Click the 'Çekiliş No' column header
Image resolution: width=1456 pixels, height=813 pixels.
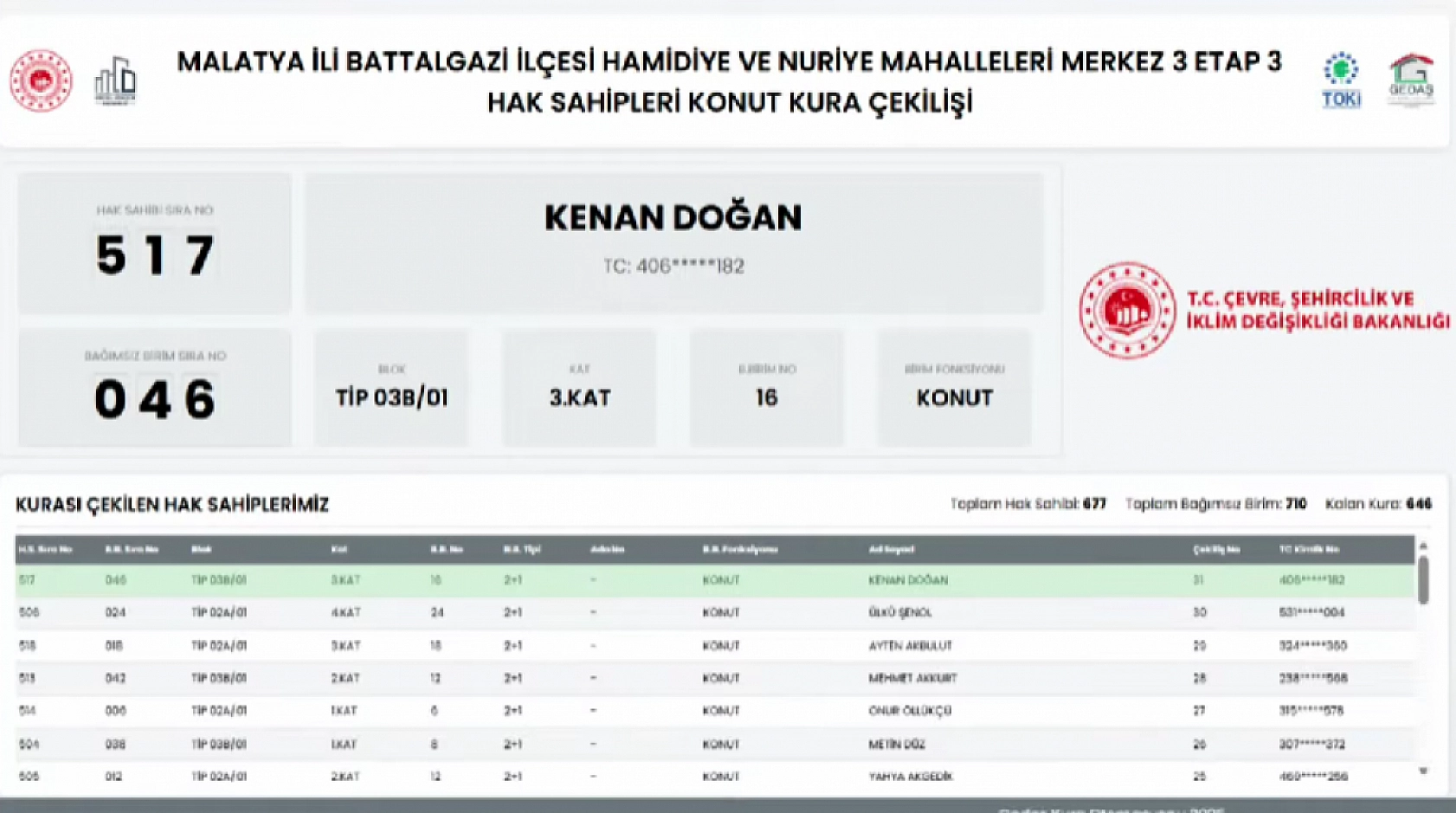click(1216, 549)
